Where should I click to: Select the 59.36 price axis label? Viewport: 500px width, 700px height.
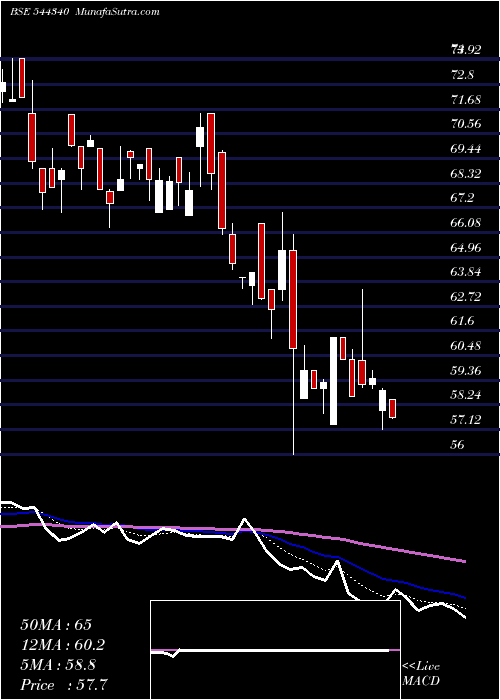[467, 371]
